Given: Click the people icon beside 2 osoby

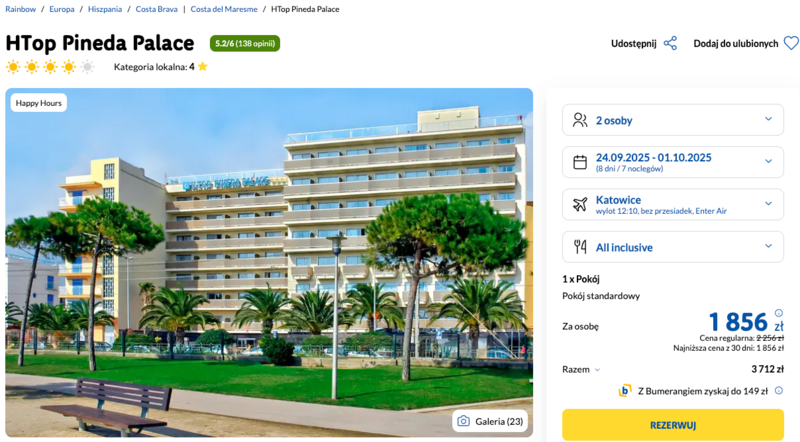Looking at the screenshot, I should pos(580,120).
